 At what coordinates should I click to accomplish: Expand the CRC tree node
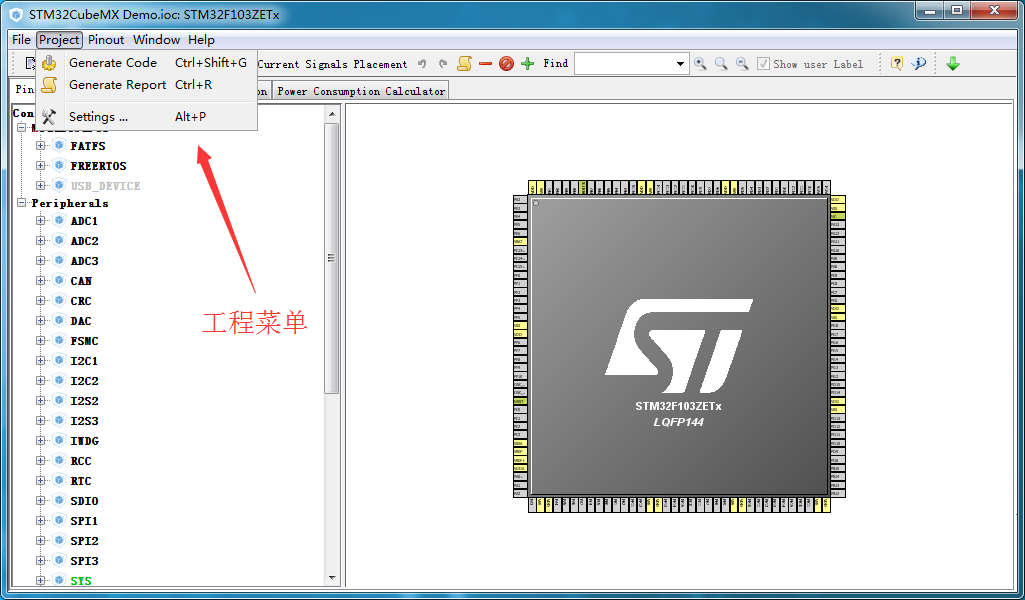point(41,301)
